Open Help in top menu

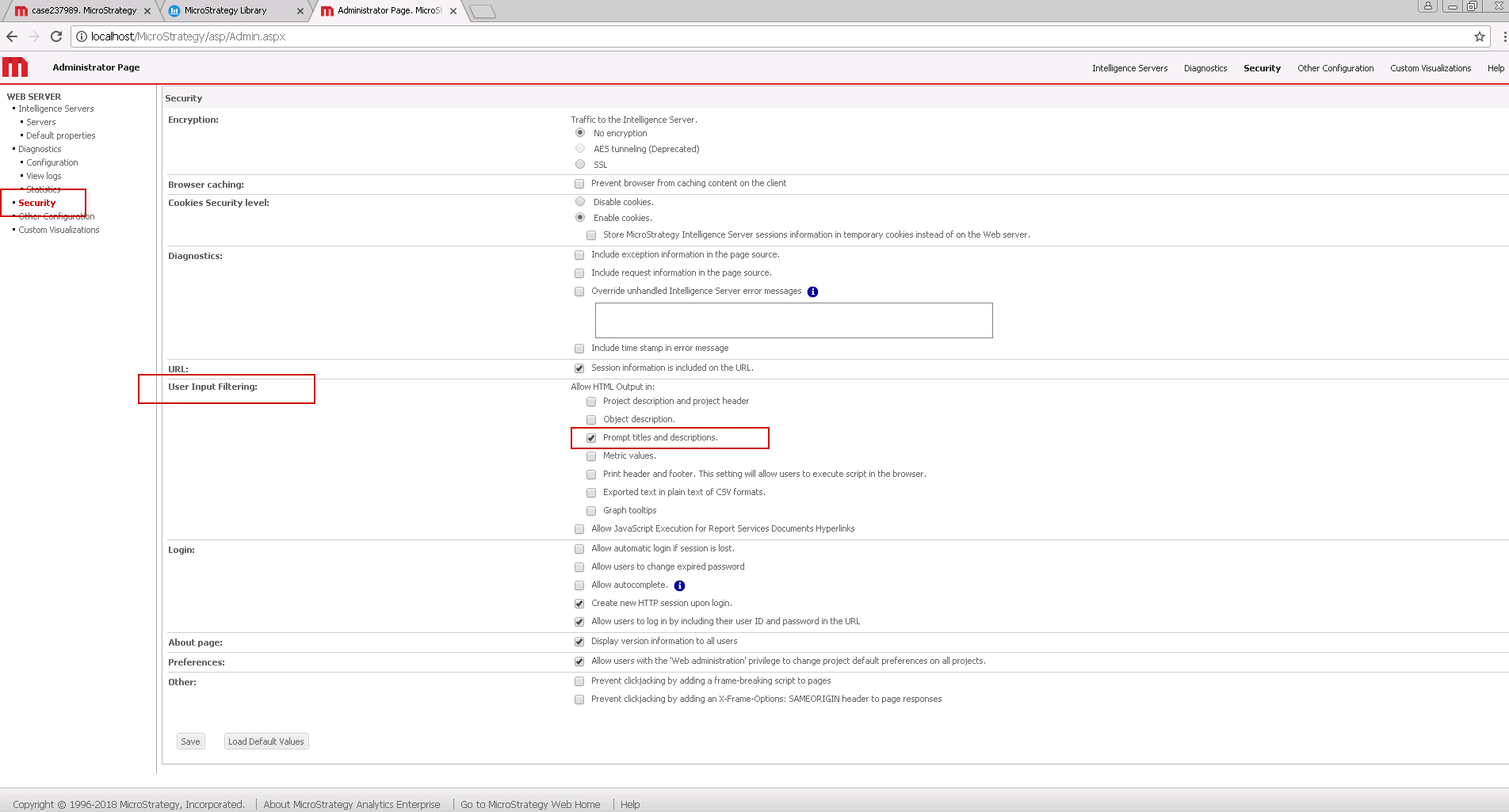(1496, 68)
